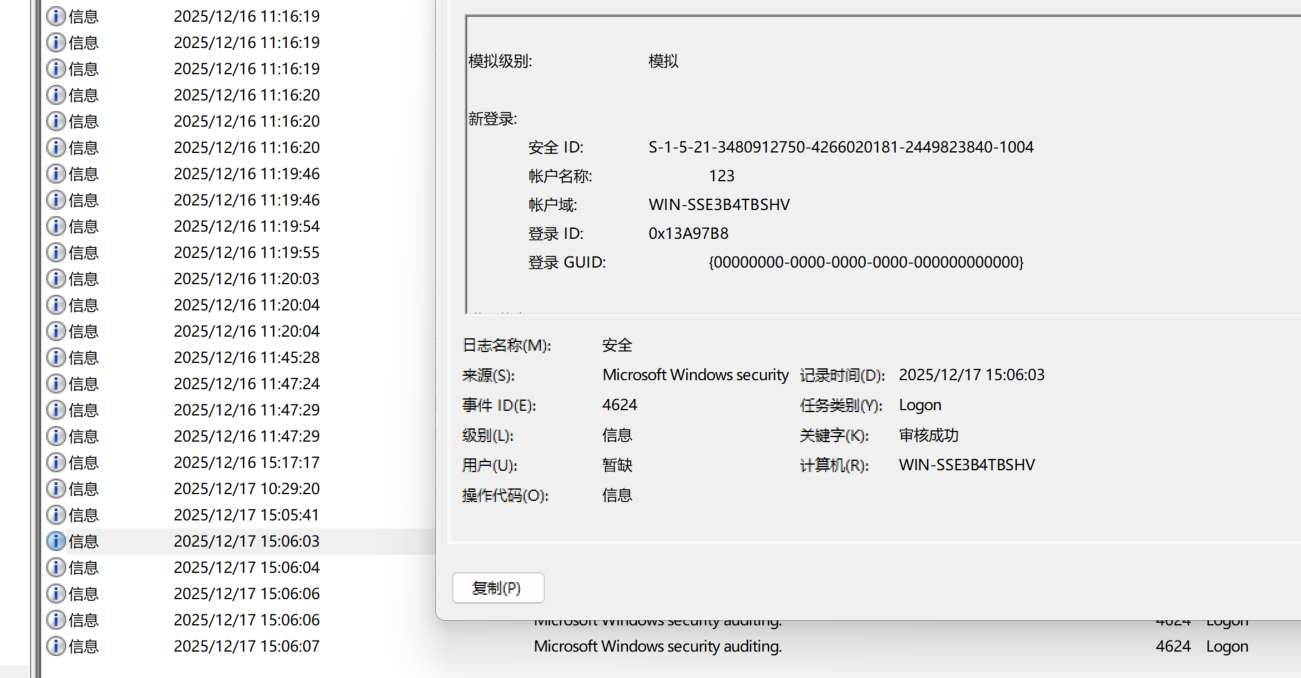Select the info icon of the 15:05:41 event
This screenshot has height=678, width=1301.
point(57,514)
